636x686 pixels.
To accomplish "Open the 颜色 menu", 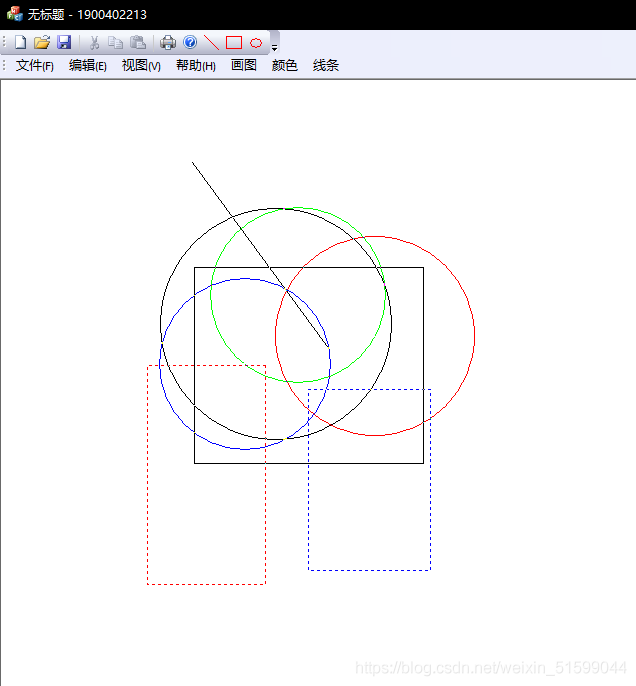I will [284, 66].
